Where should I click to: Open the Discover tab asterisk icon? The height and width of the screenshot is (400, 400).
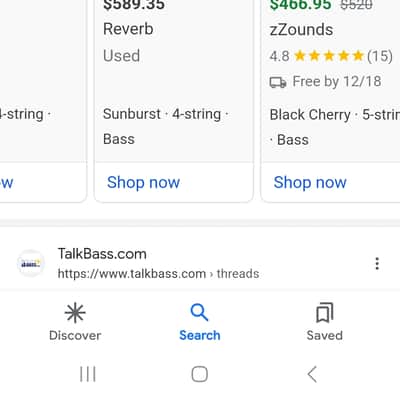(75, 313)
